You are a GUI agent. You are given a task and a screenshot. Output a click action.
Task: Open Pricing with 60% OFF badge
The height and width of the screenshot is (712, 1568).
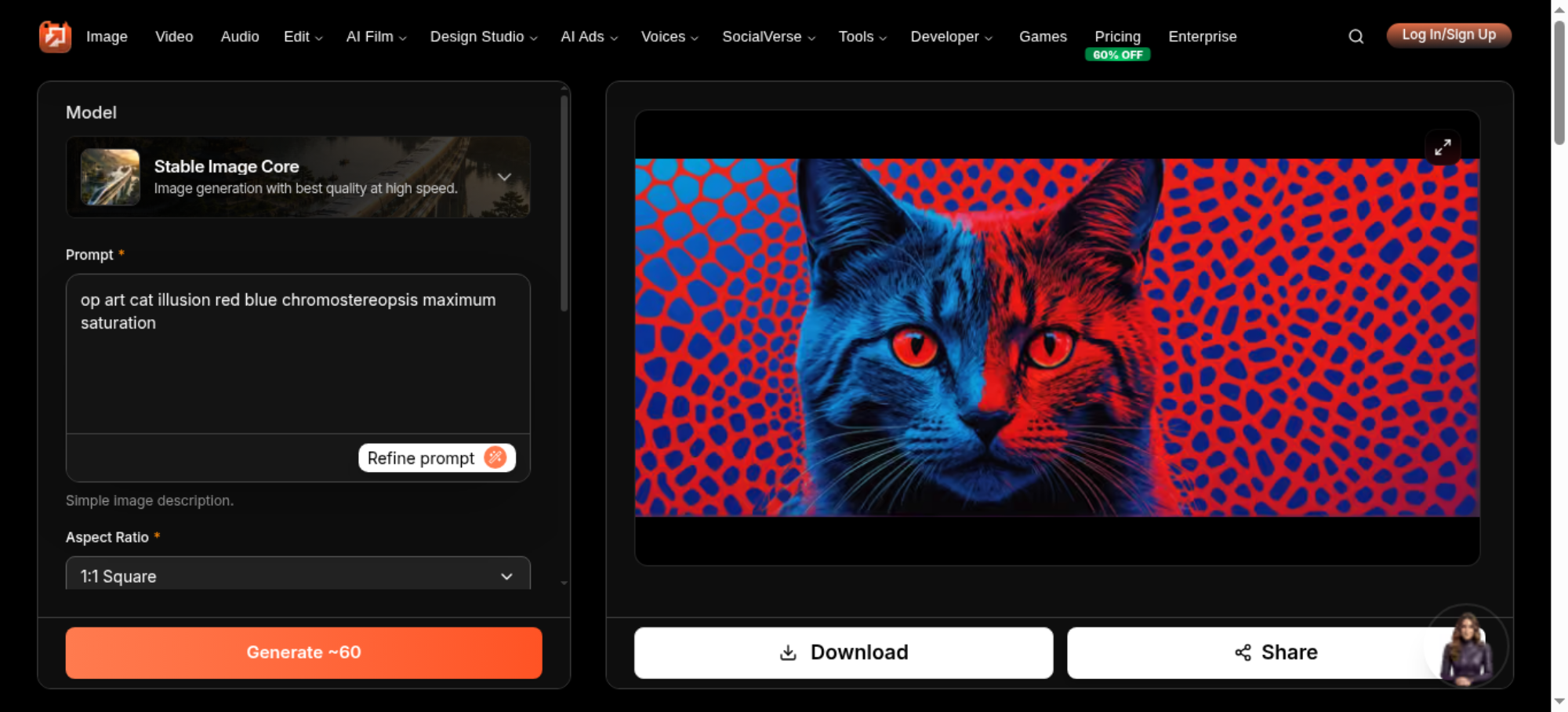click(1117, 44)
